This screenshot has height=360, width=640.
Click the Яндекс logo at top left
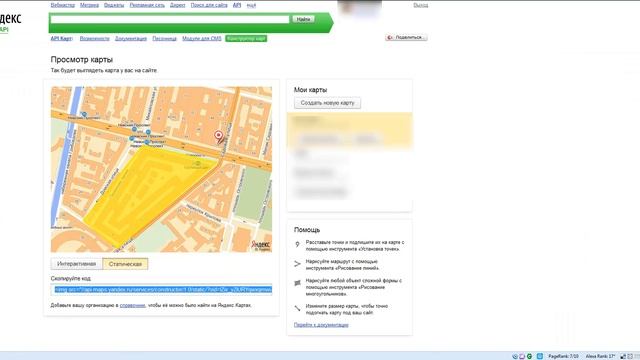pos(10,19)
